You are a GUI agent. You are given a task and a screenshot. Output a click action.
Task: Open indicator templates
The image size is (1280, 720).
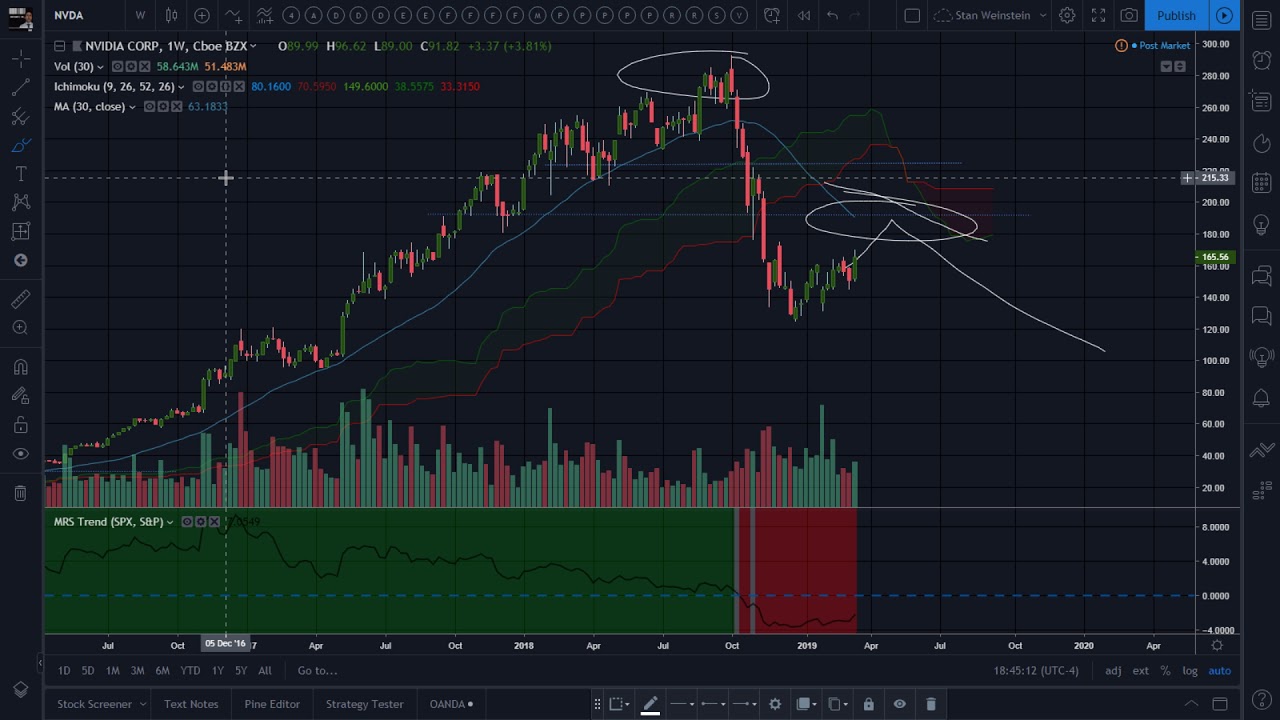click(x=264, y=15)
